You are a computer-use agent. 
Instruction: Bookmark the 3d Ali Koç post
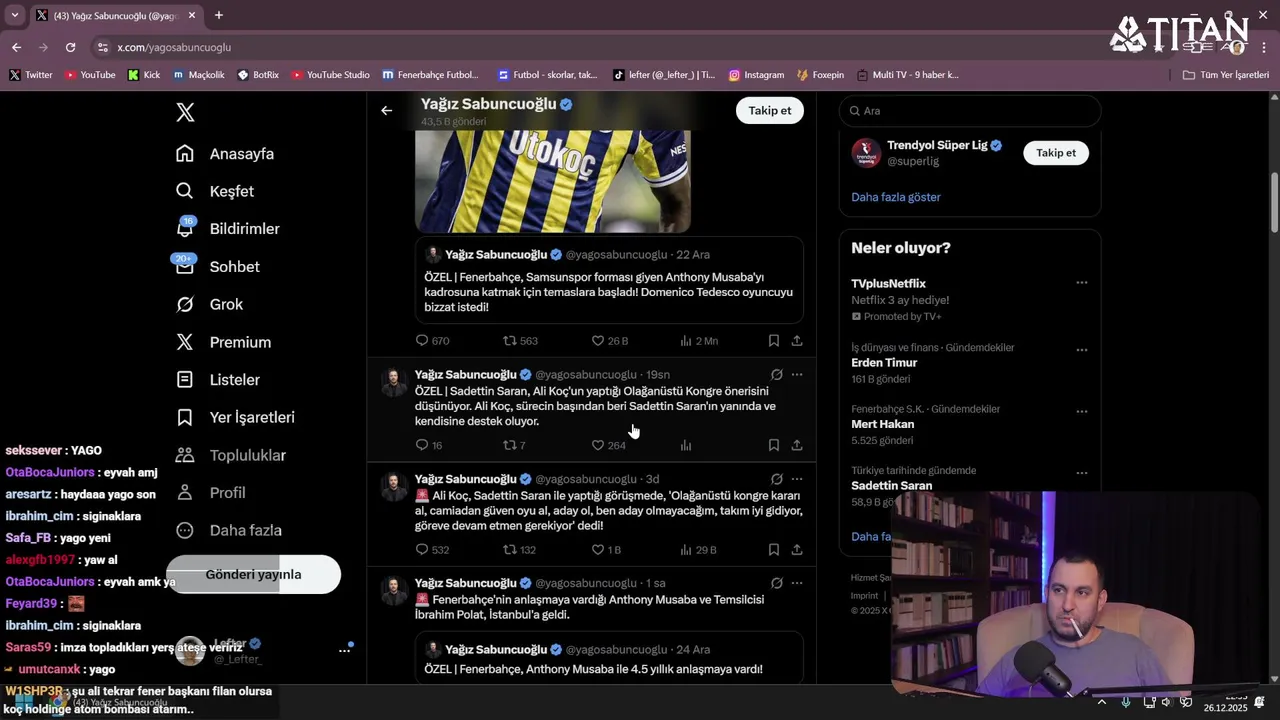[x=773, y=550]
